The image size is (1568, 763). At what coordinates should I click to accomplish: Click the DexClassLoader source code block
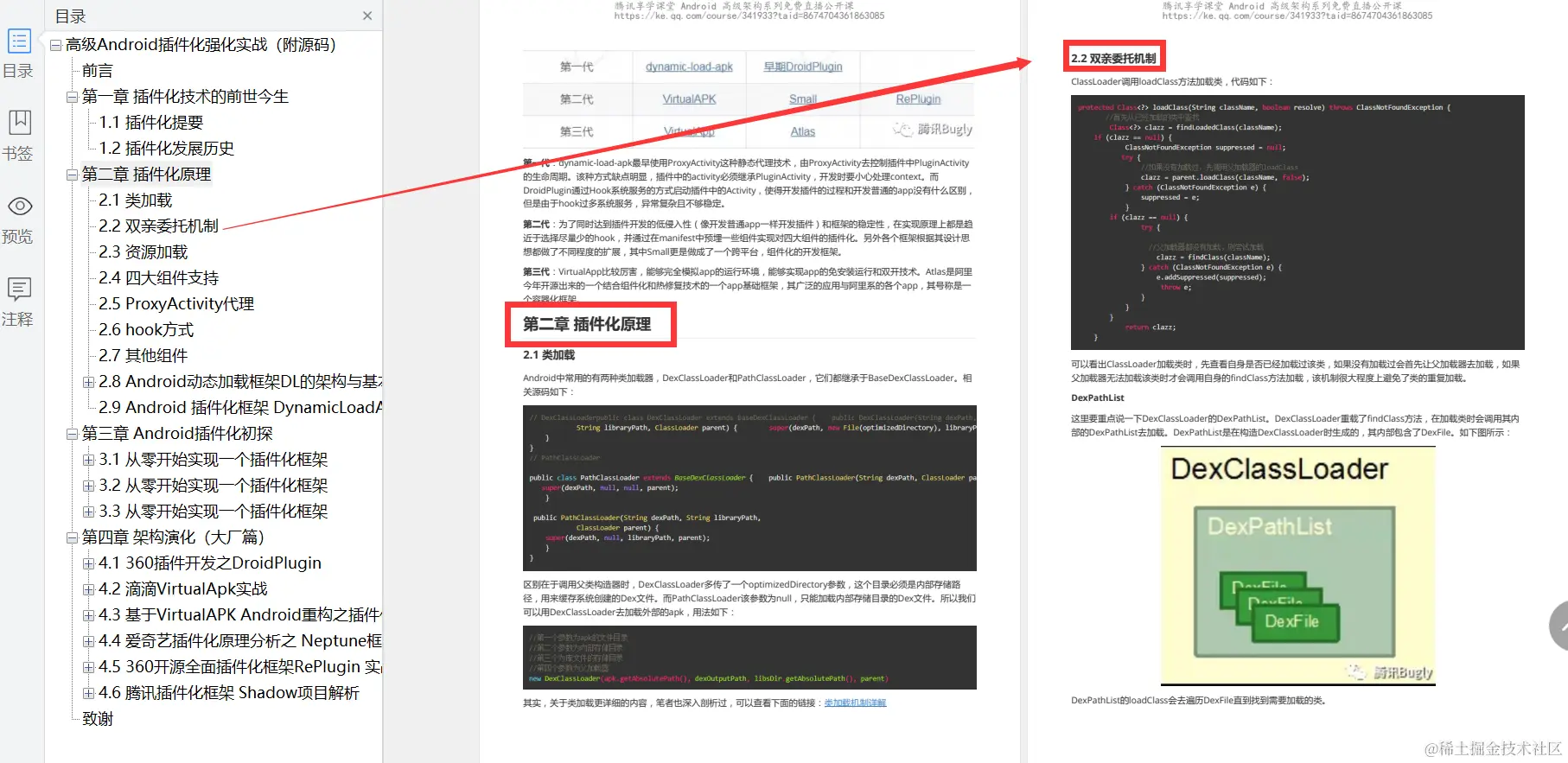tap(749, 488)
